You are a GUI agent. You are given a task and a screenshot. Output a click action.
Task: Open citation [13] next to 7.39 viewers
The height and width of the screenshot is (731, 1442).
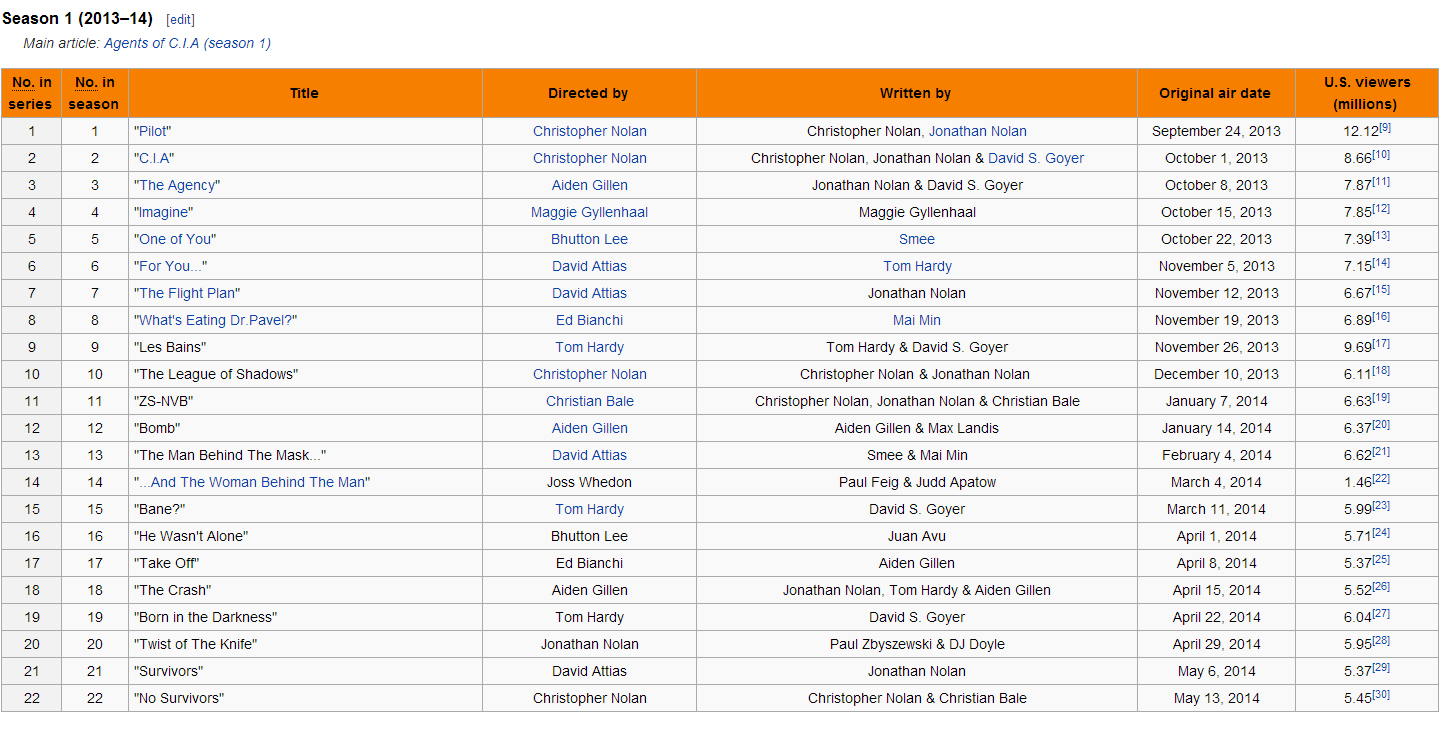[x=1381, y=236]
